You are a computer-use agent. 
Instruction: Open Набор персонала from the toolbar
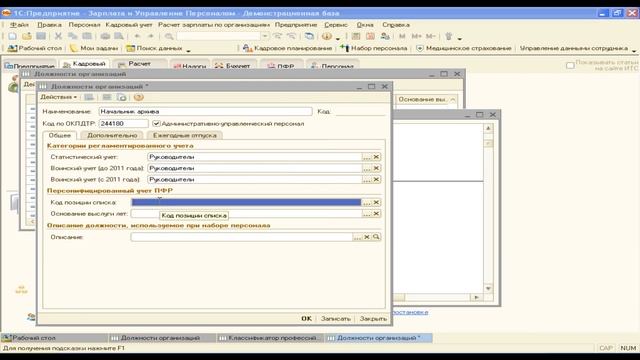(373, 48)
